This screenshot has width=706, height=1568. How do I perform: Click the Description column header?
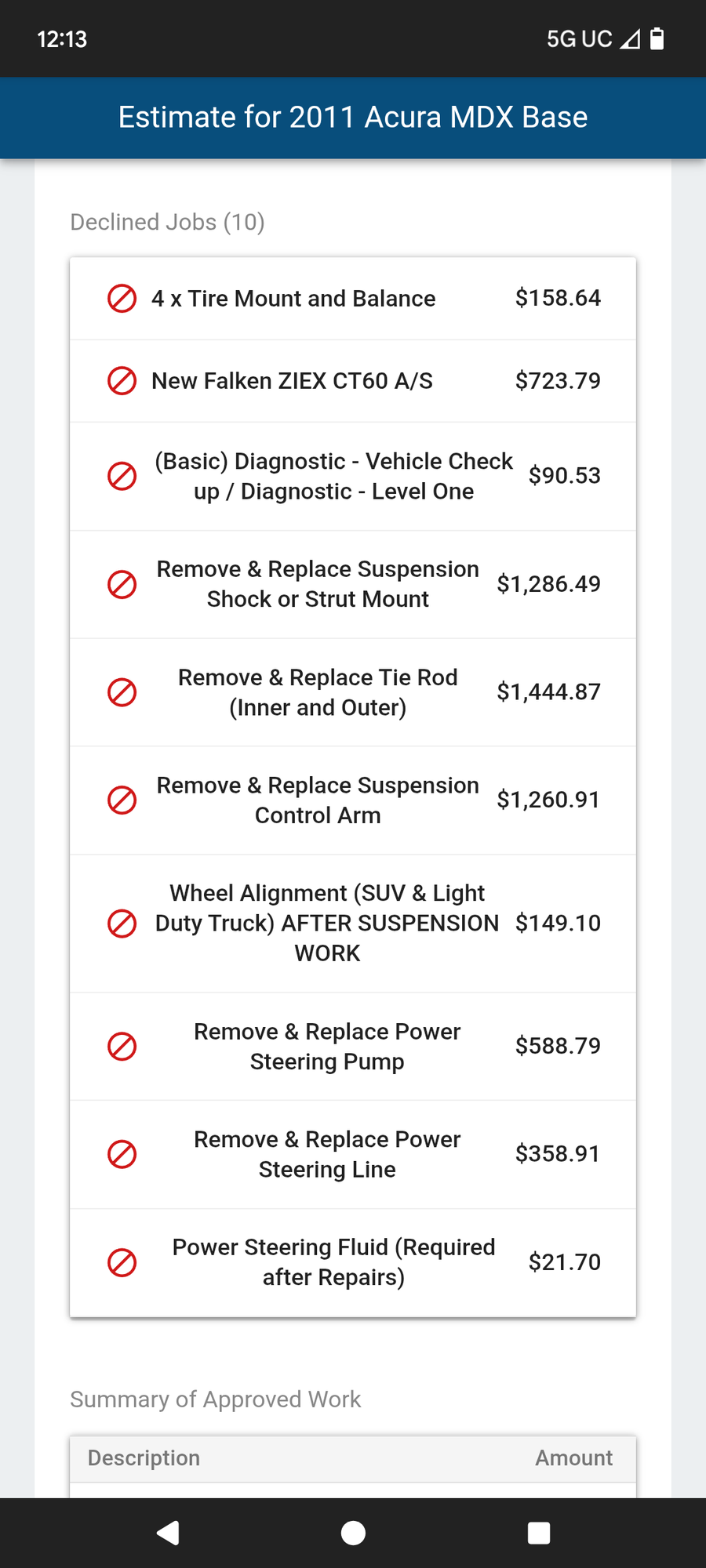pos(144,1458)
